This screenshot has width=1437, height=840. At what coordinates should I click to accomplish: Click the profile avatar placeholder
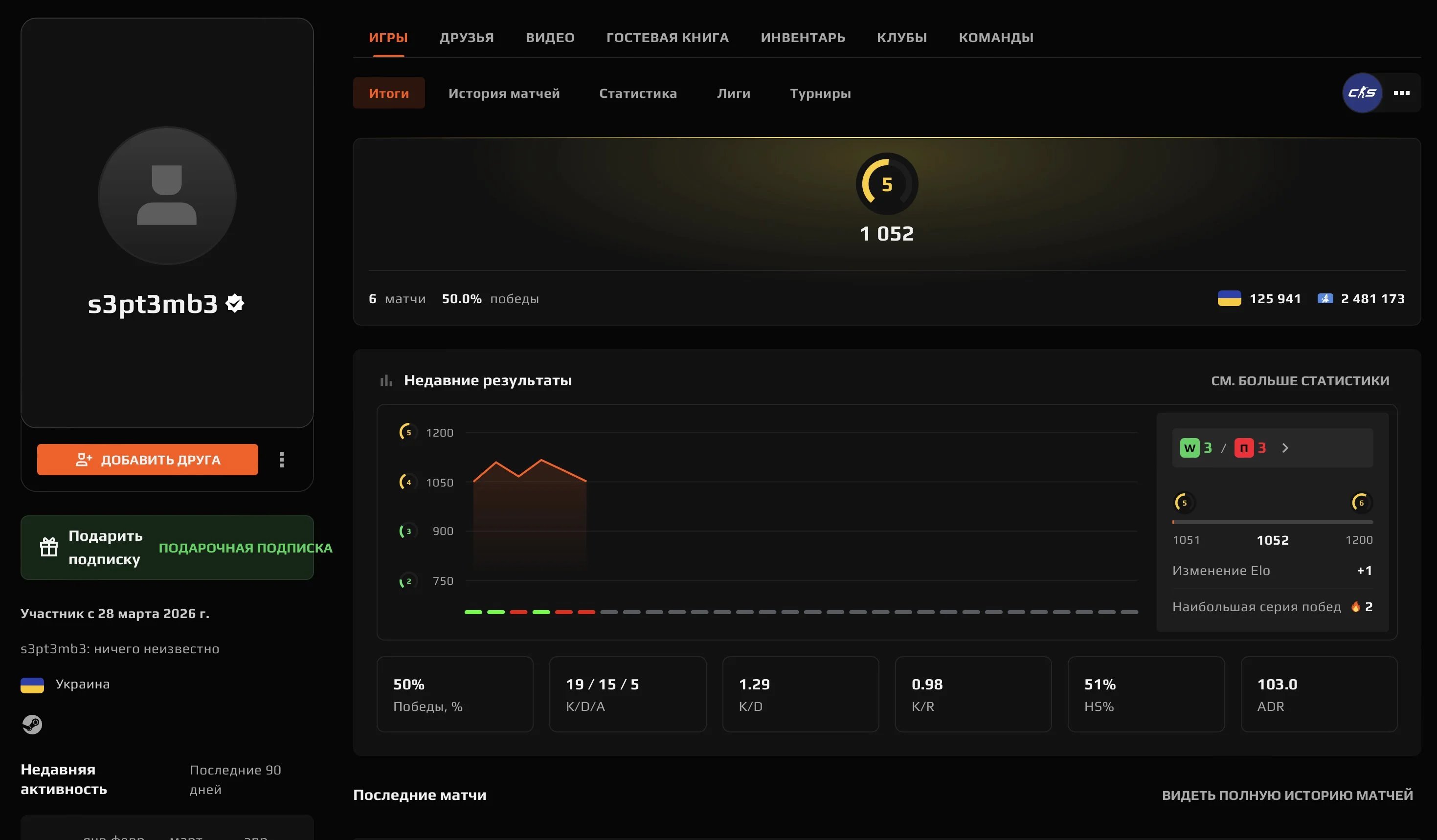[x=167, y=196]
